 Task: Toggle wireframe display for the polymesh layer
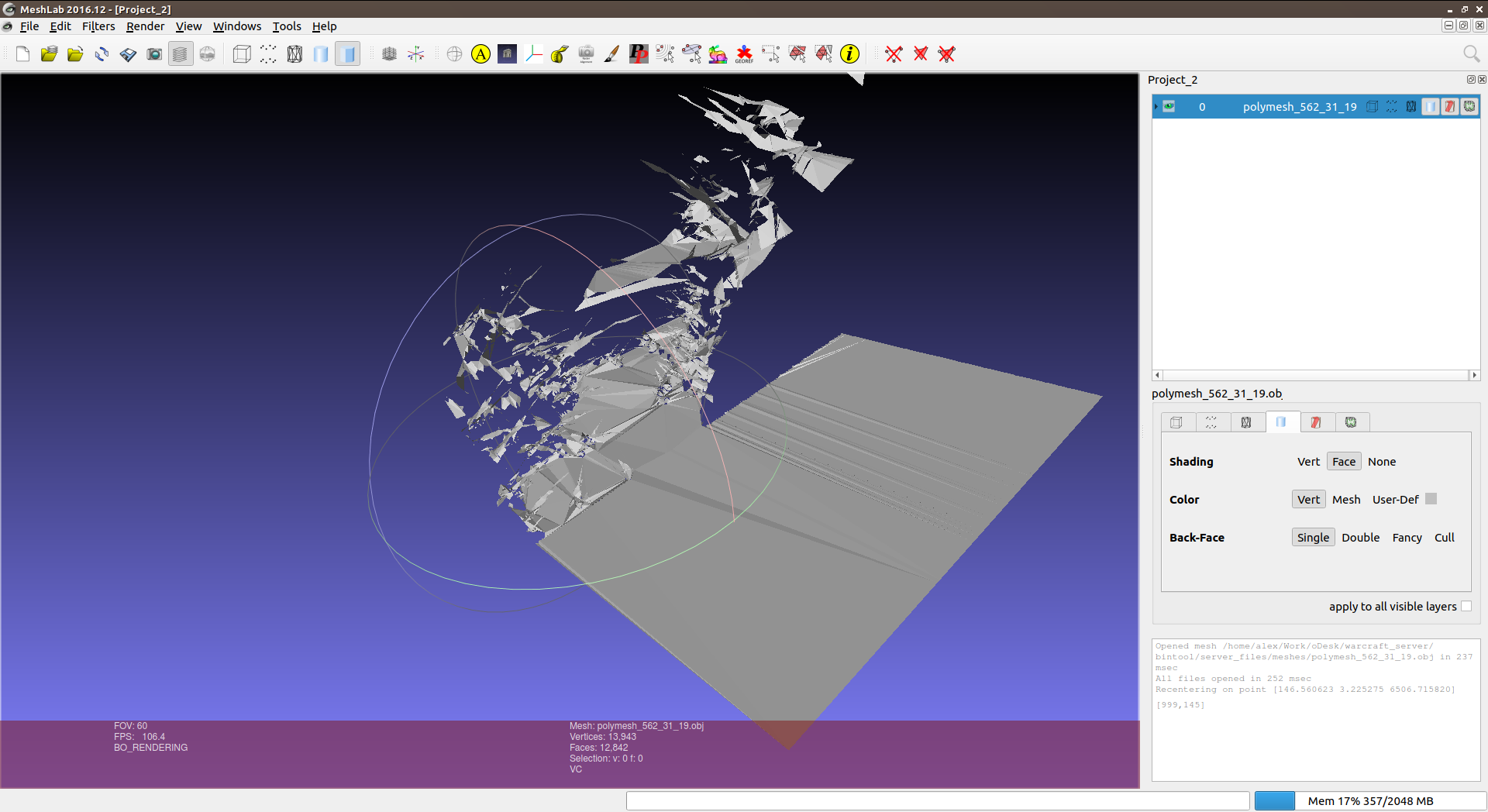pyautogui.click(x=1410, y=107)
